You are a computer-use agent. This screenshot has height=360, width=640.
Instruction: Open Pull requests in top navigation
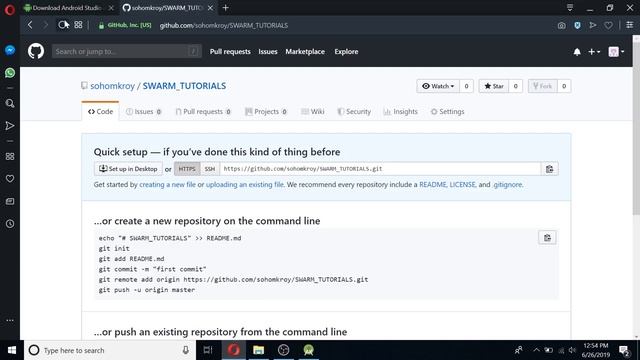tap(230, 52)
